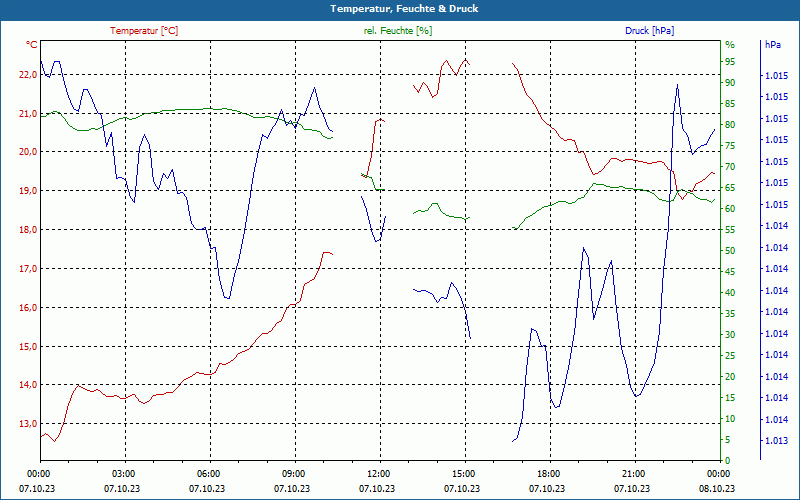Click the 18:00 time axis label
The image size is (800, 500).
550,473
